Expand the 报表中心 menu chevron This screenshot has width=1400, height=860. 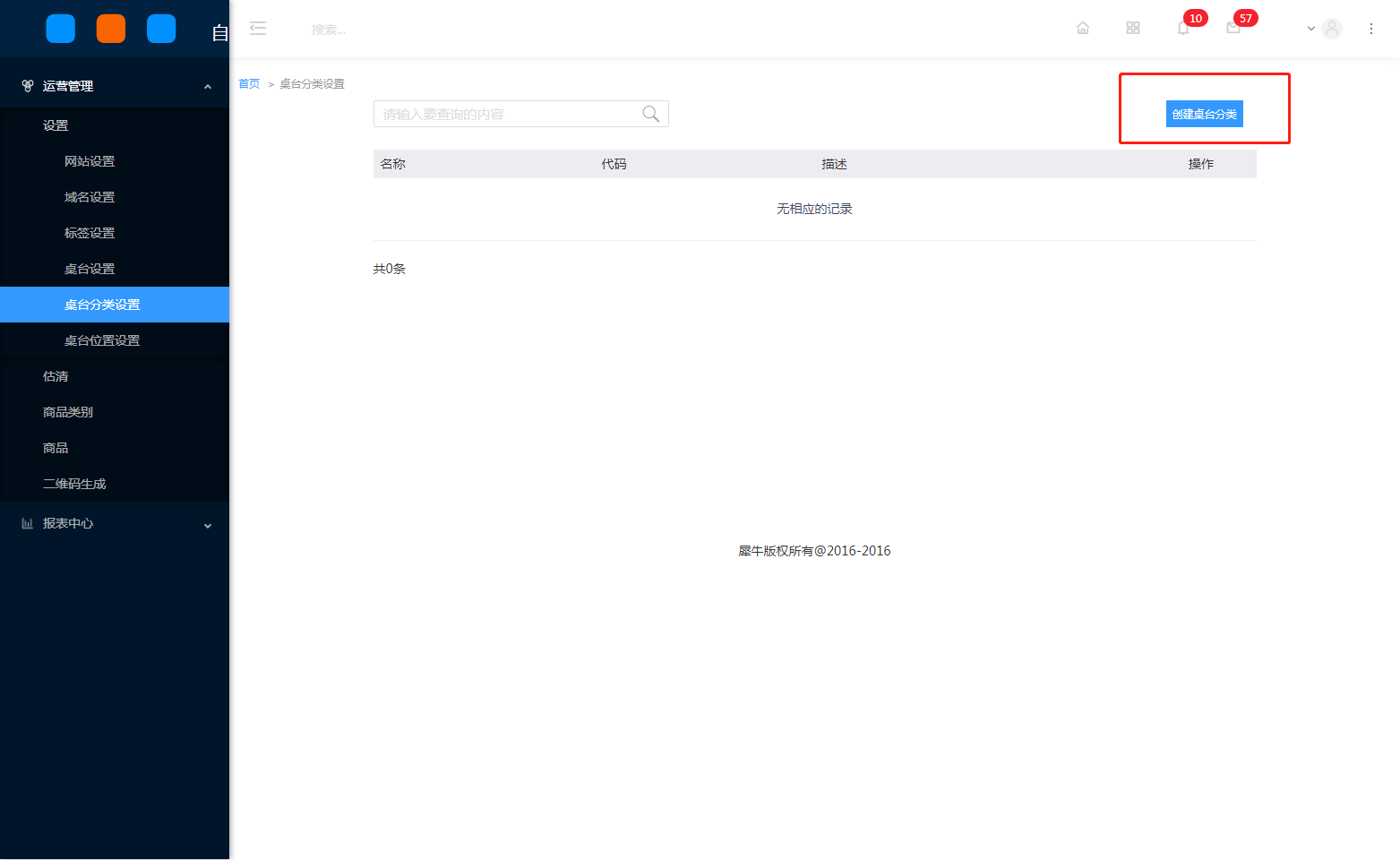click(208, 526)
